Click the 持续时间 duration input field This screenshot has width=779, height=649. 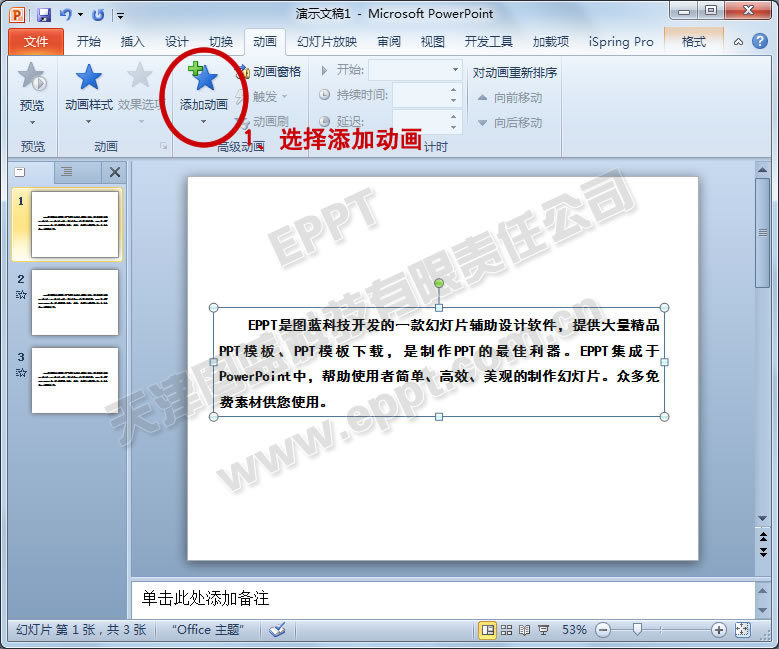420,95
